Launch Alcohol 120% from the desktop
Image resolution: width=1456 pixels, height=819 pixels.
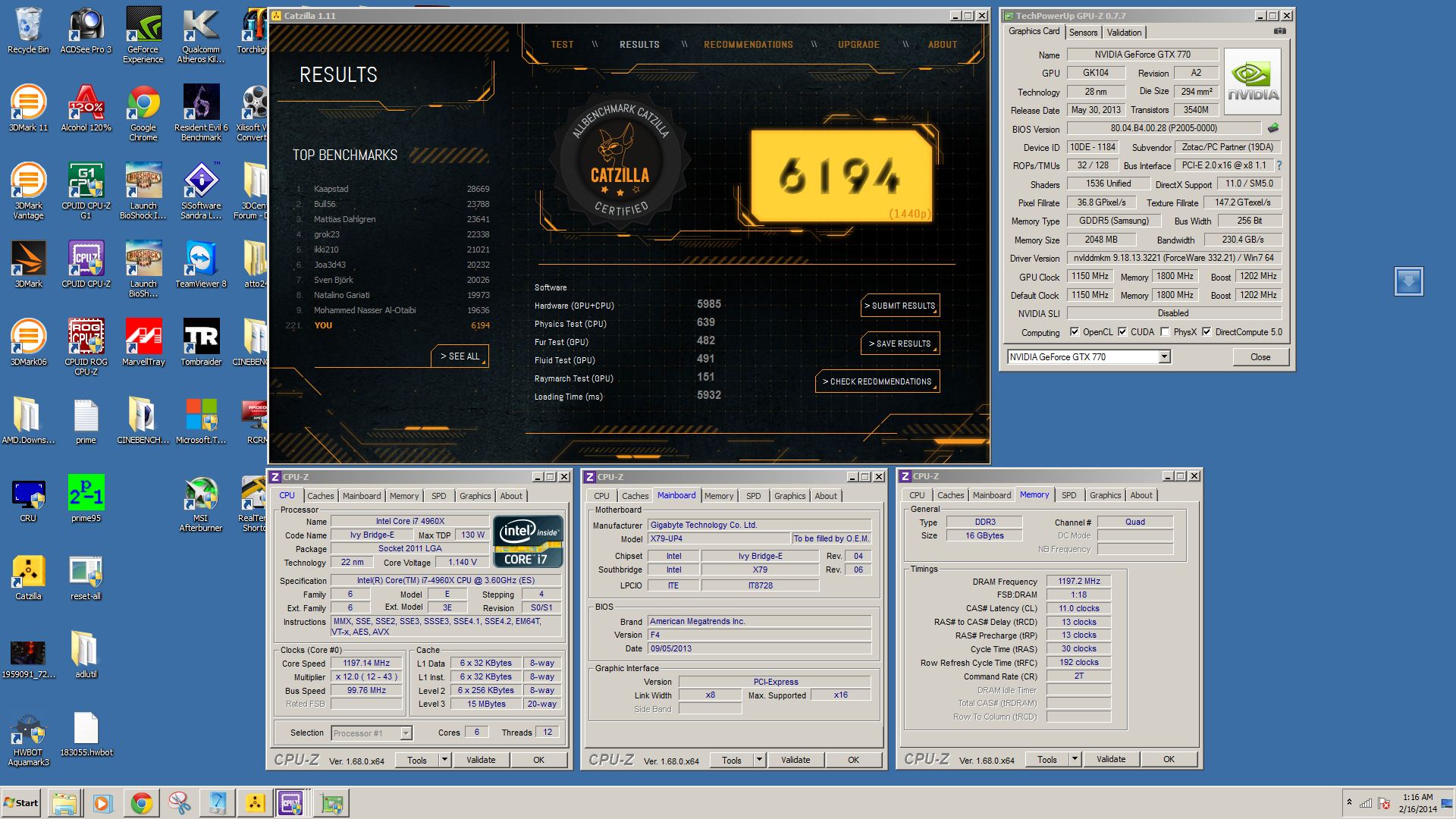point(86,108)
